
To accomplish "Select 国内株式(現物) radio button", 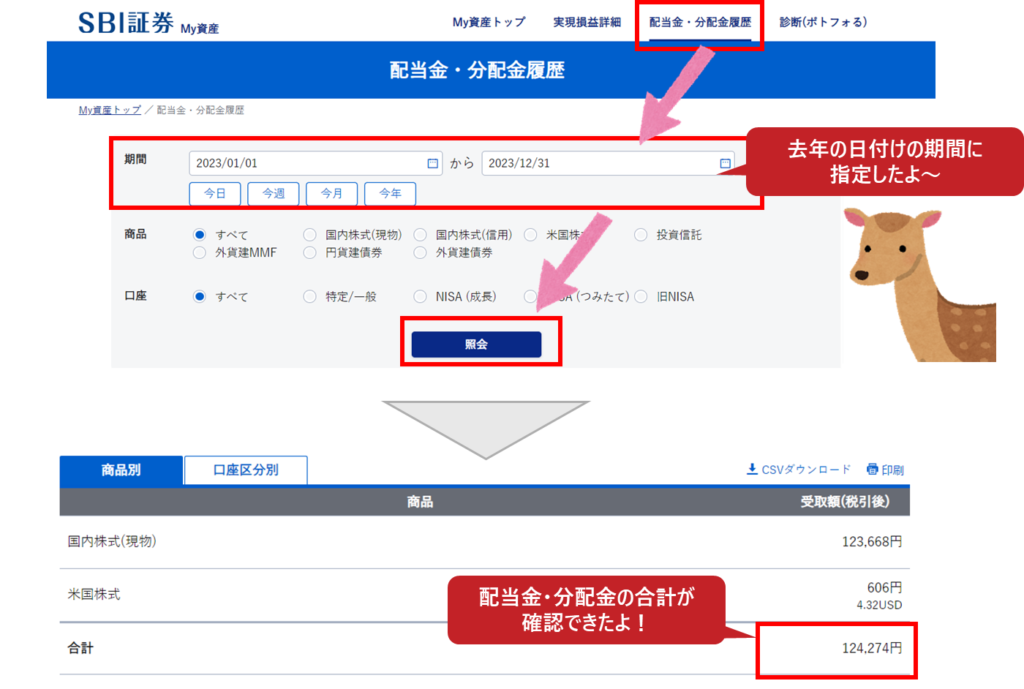I will pyautogui.click(x=310, y=235).
